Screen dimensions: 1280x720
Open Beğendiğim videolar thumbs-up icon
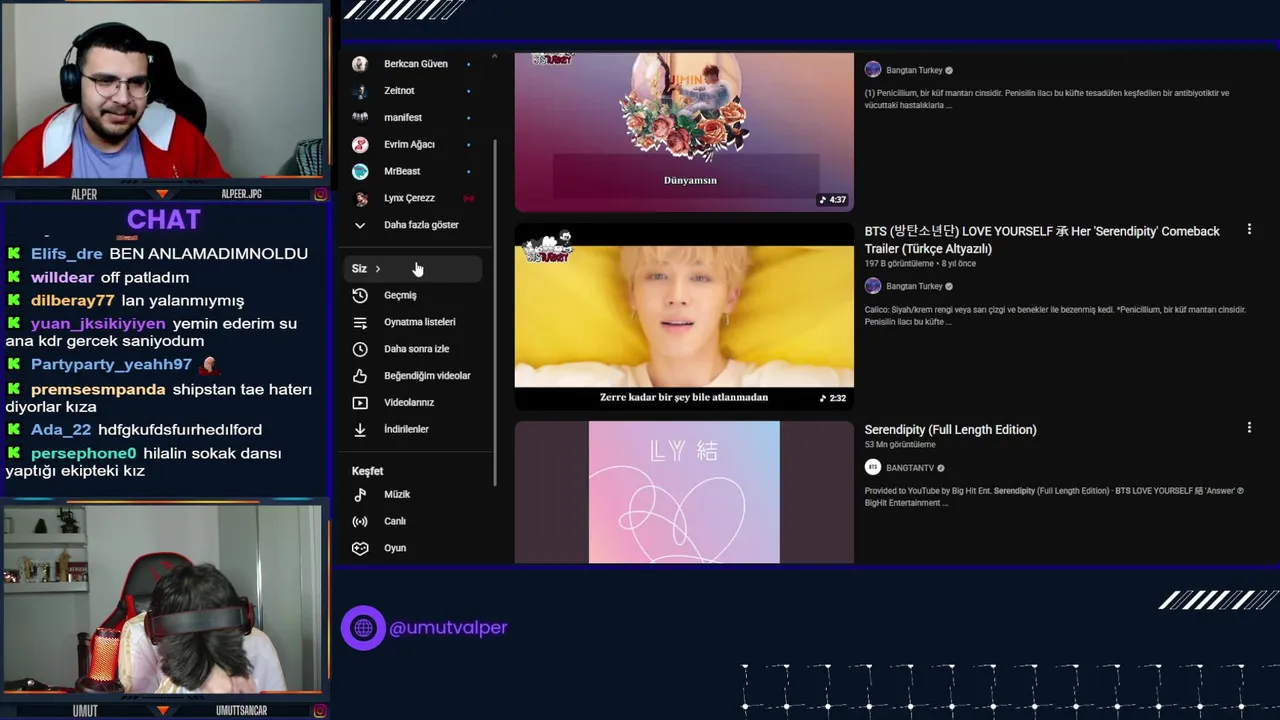(360, 376)
